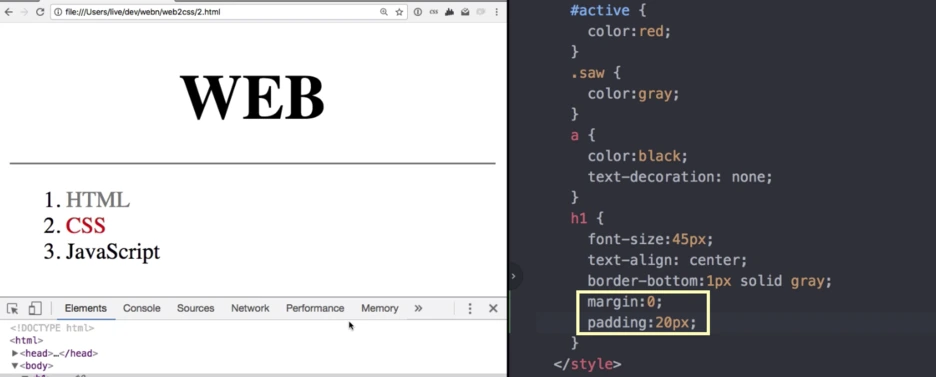Image resolution: width=936 pixels, height=377 pixels.
Task: Select the Memory tab
Action: tap(379, 308)
